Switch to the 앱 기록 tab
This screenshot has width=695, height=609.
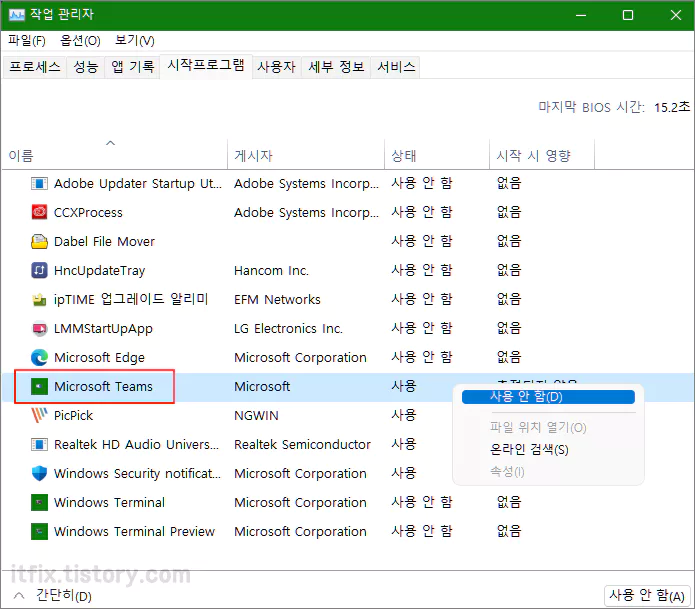pyautogui.click(x=133, y=67)
